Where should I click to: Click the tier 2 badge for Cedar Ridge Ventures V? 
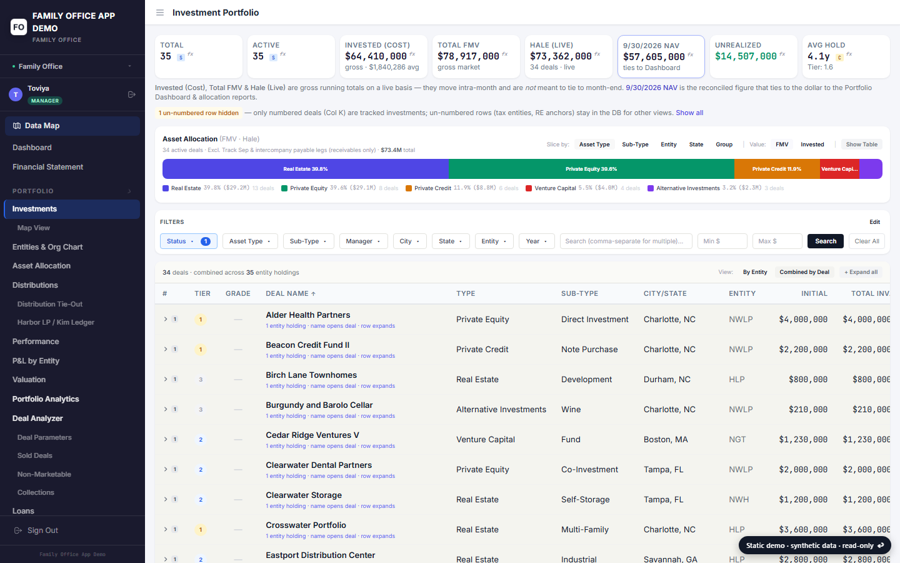pos(200,440)
